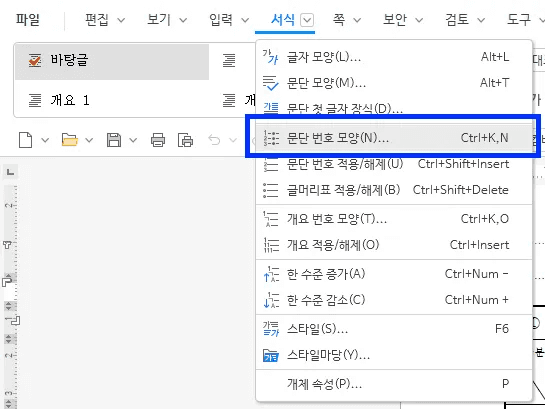Select 한 수준 감소(C) level down
Viewport: 545px width, 409px height.
[x=394, y=300]
